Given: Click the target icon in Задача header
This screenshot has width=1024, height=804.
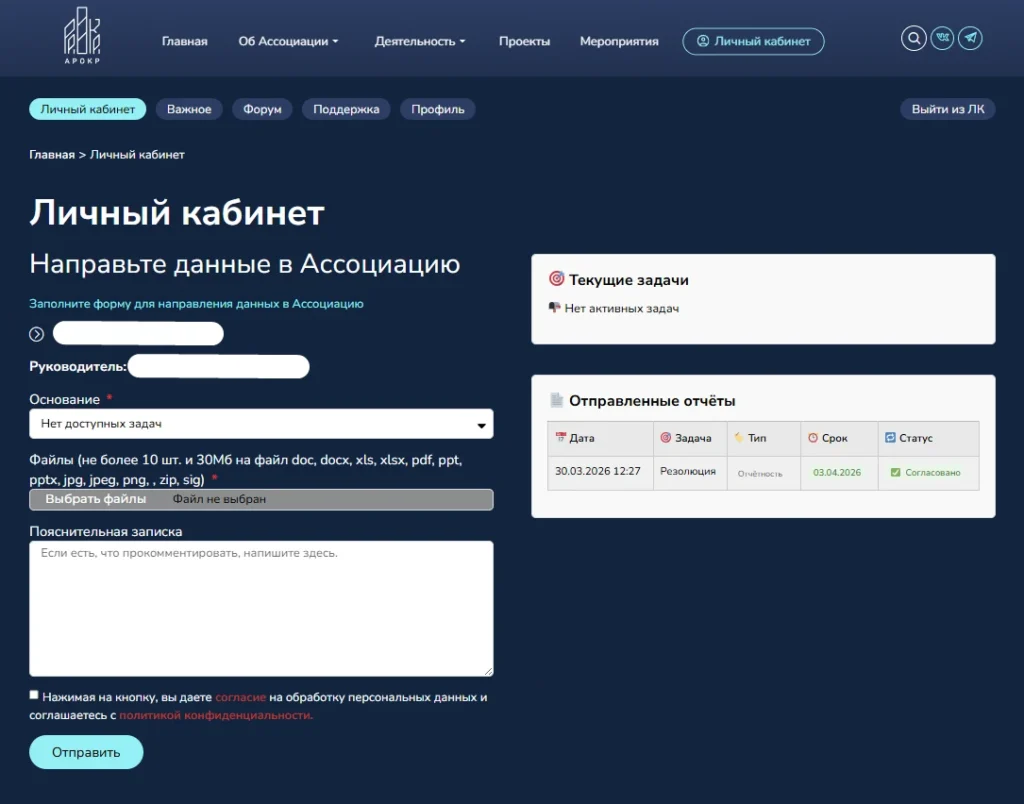Looking at the screenshot, I should coord(665,438).
